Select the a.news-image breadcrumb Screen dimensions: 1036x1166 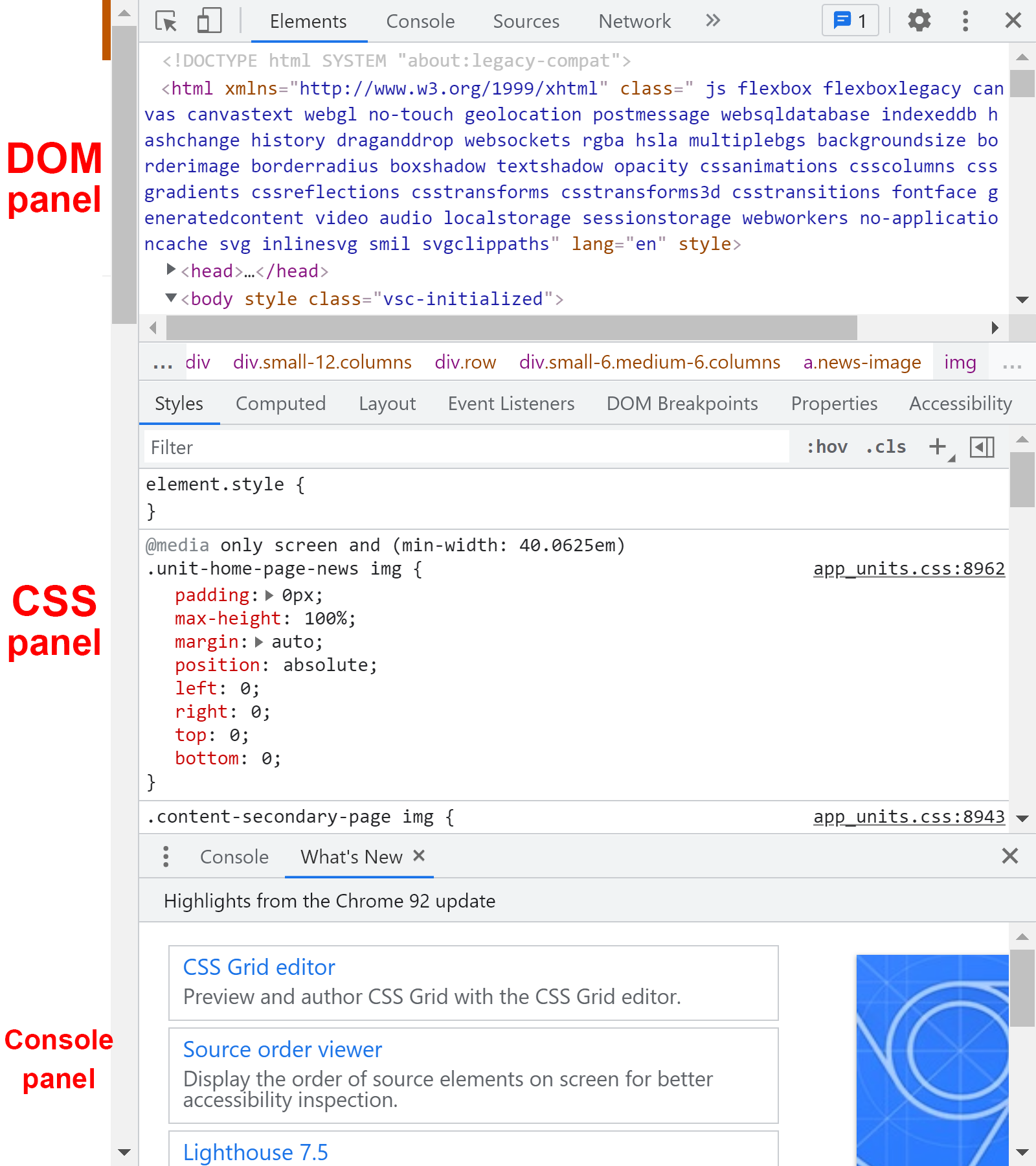point(862,362)
